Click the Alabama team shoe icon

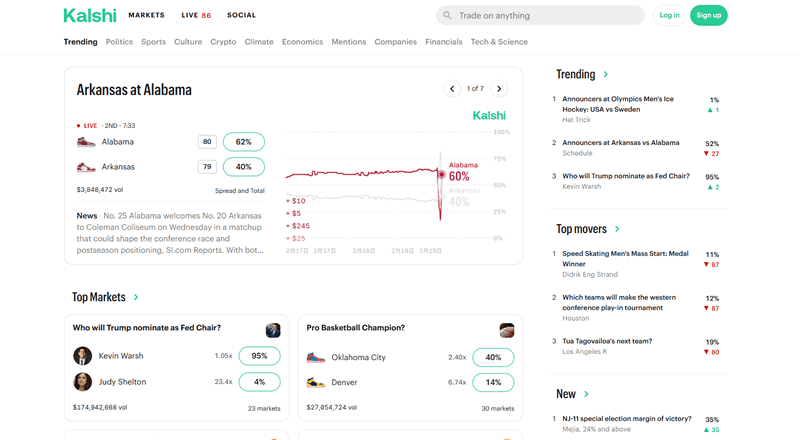pyautogui.click(x=87, y=142)
